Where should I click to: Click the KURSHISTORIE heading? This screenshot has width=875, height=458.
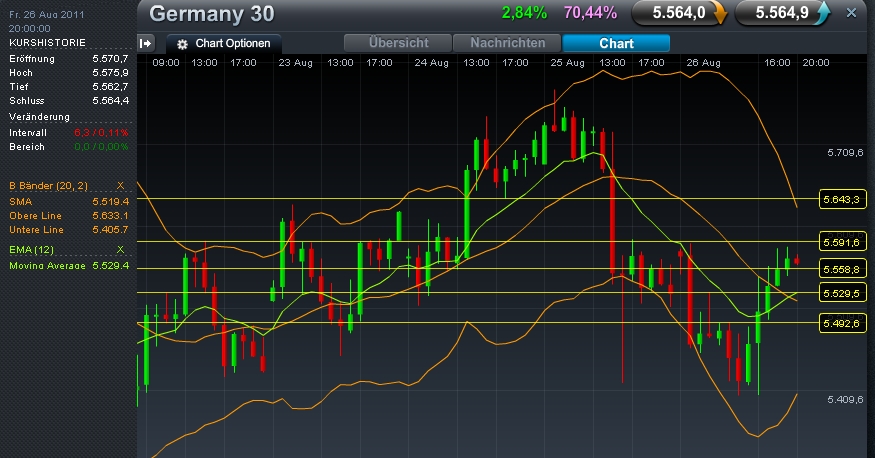point(47,42)
